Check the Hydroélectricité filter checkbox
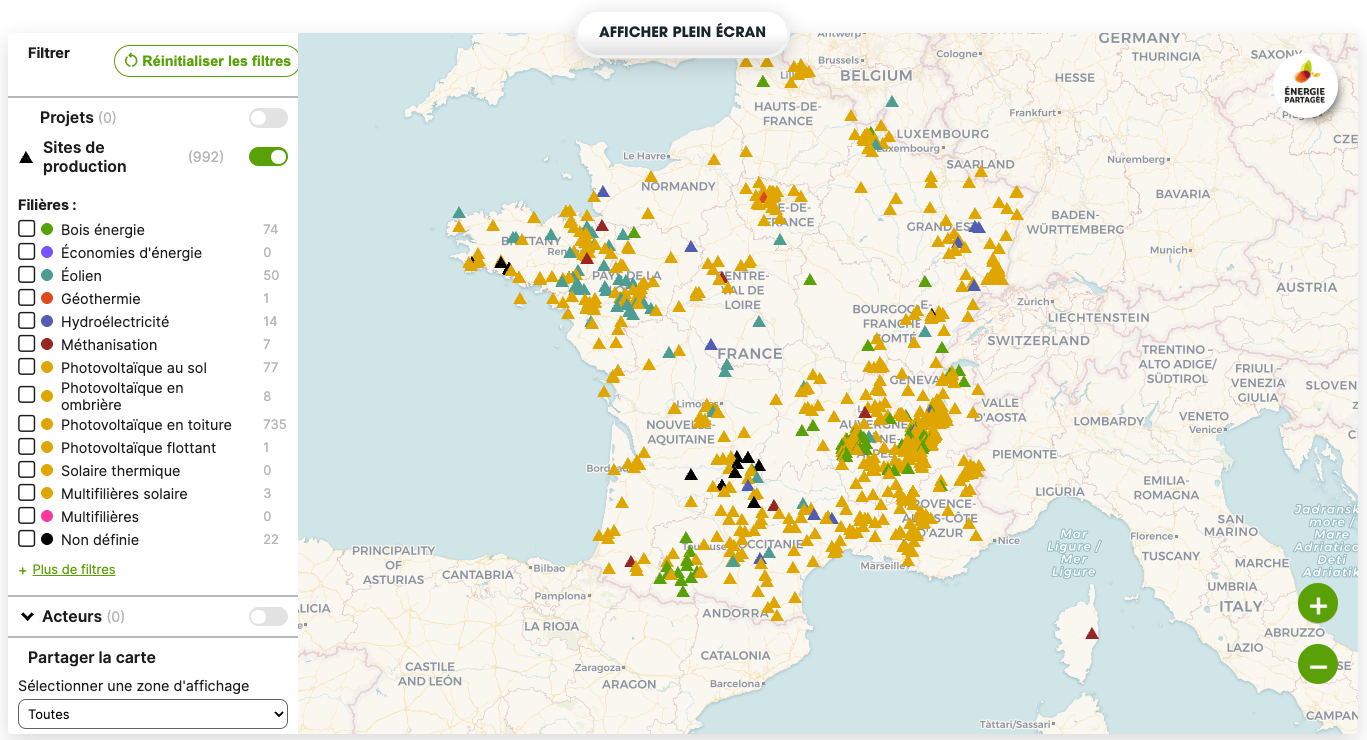Screen dimensions: 1367x740 [x=27, y=321]
